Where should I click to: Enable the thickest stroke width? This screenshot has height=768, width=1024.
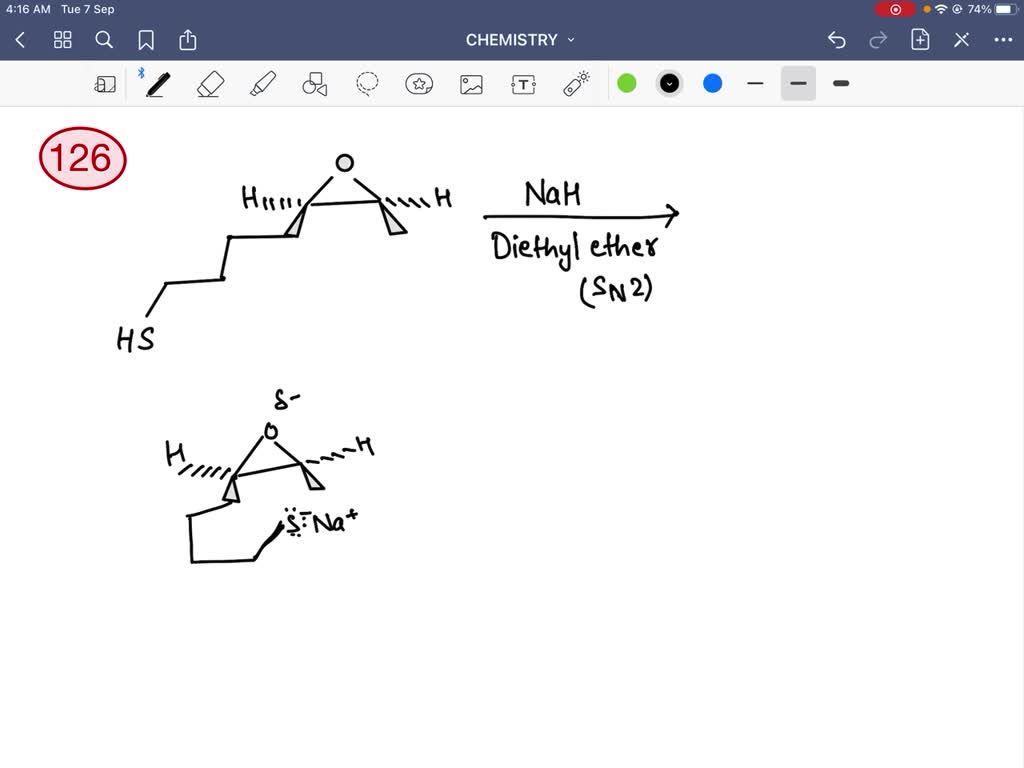pyautogui.click(x=840, y=84)
